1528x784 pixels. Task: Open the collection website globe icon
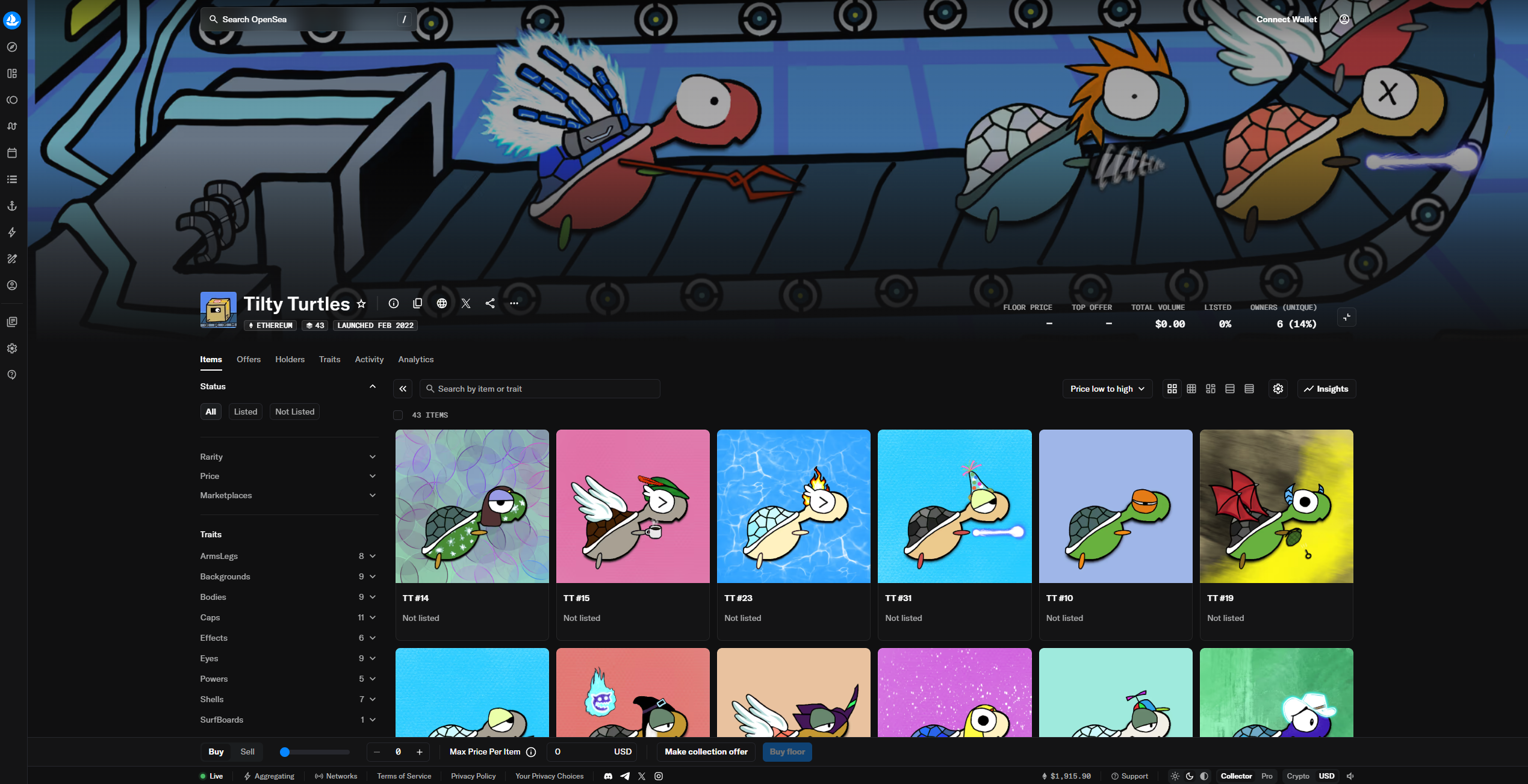tap(442, 303)
